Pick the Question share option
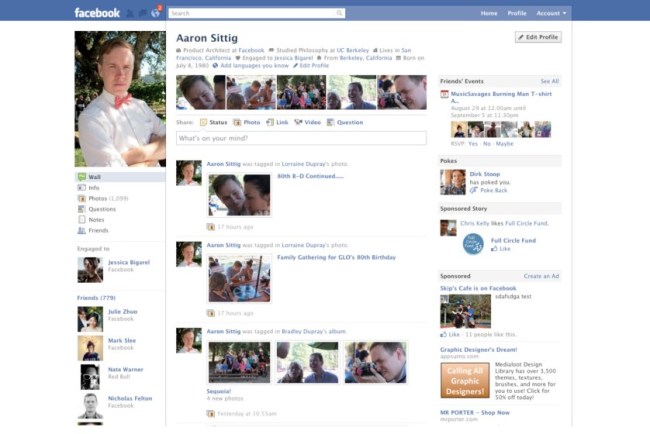This screenshot has width=650, height=434. pyautogui.click(x=345, y=122)
